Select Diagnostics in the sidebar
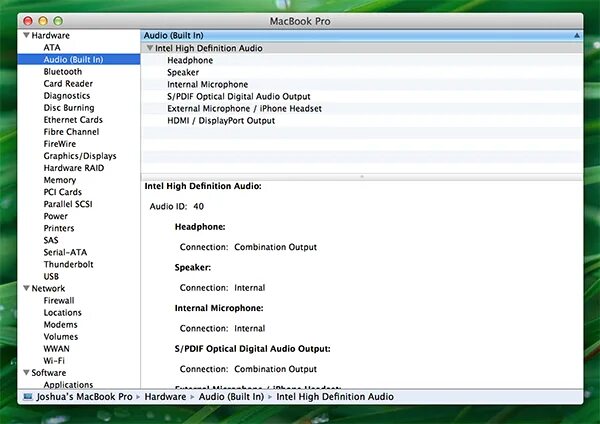600x424 pixels. tap(67, 96)
